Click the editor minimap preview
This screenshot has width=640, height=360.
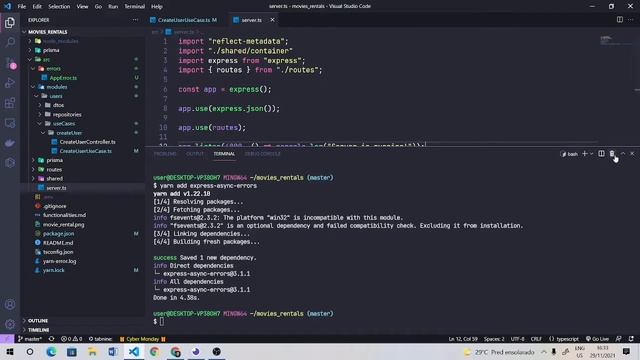616,40
